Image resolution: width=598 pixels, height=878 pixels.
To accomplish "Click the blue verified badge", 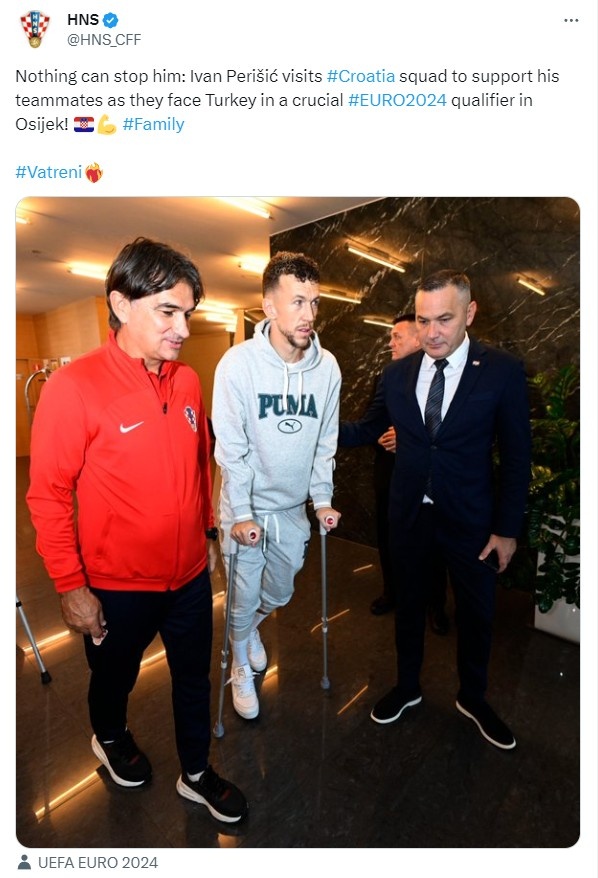I will [110, 20].
